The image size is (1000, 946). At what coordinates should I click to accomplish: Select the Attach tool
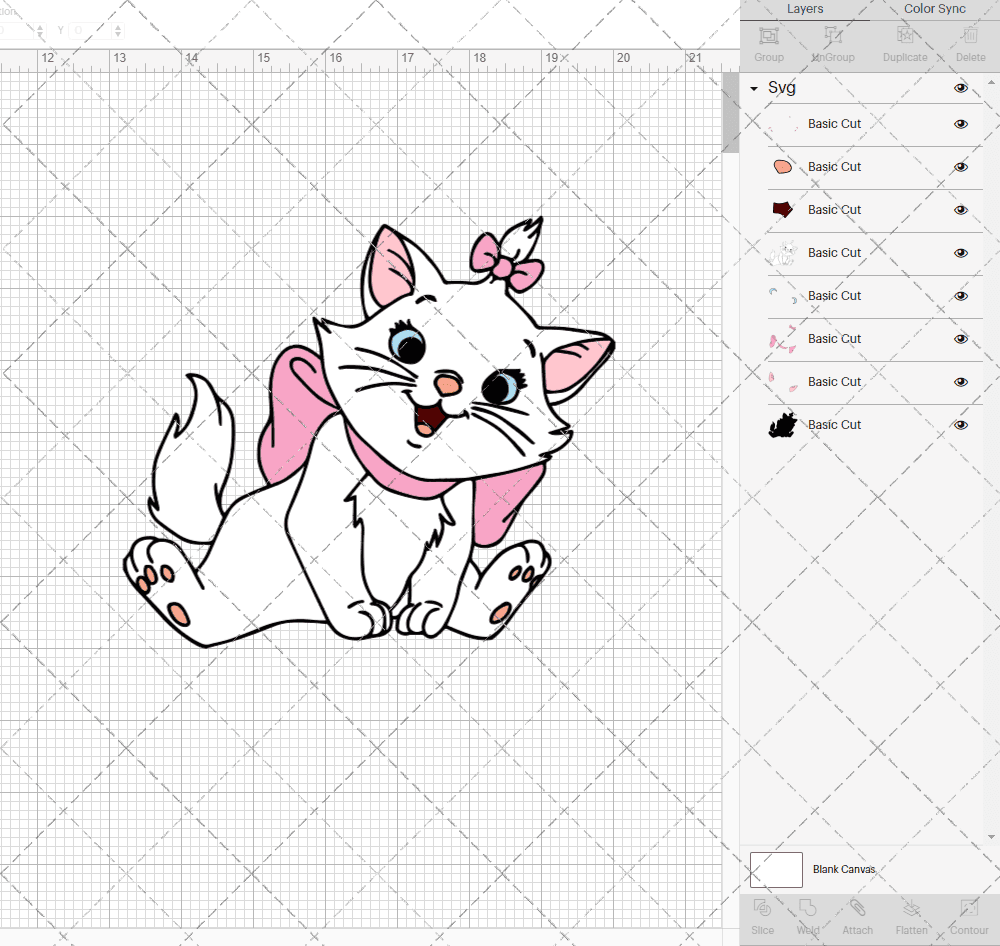pos(857,908)
